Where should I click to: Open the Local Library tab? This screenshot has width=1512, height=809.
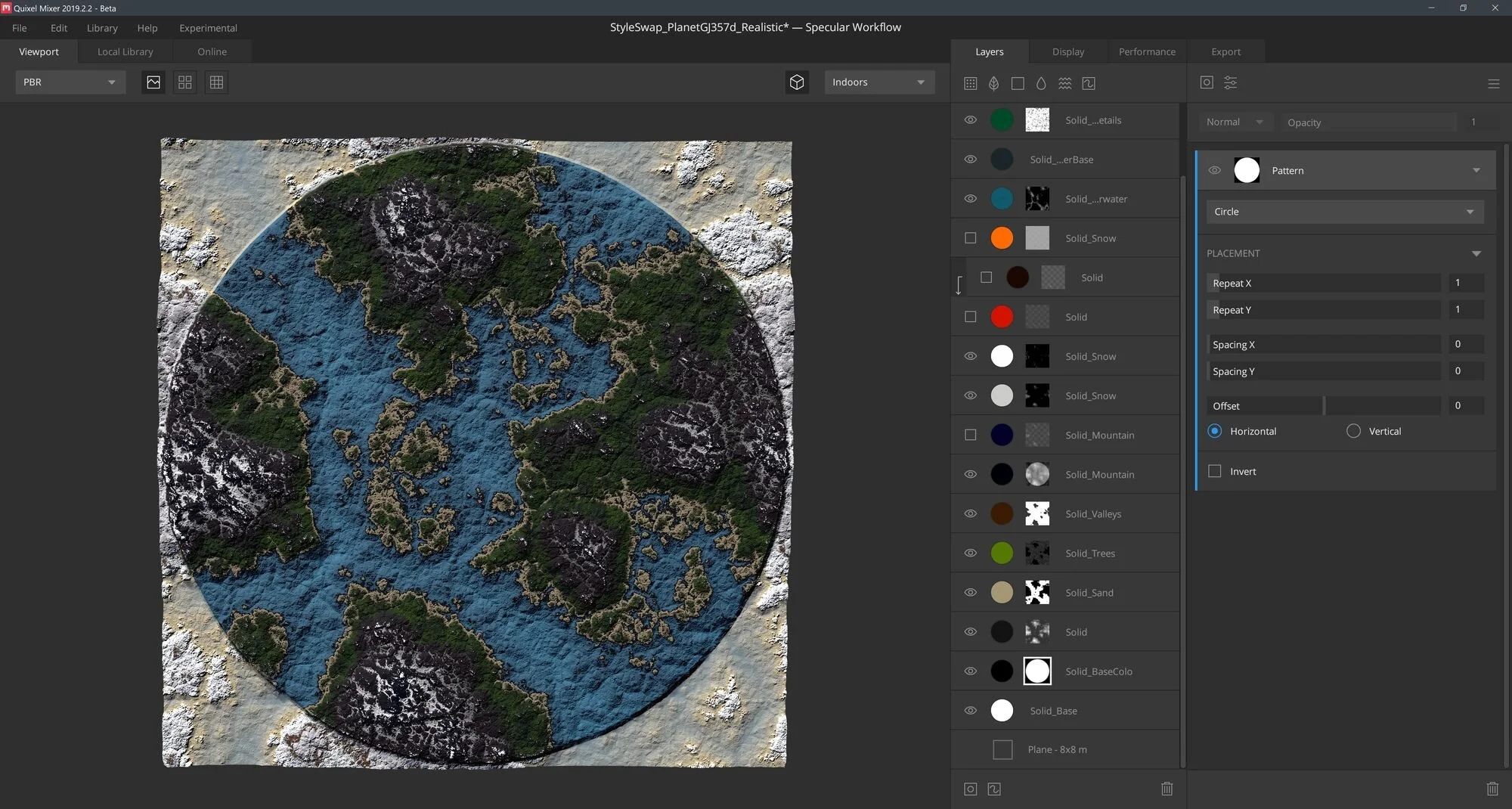click(125, 51)
